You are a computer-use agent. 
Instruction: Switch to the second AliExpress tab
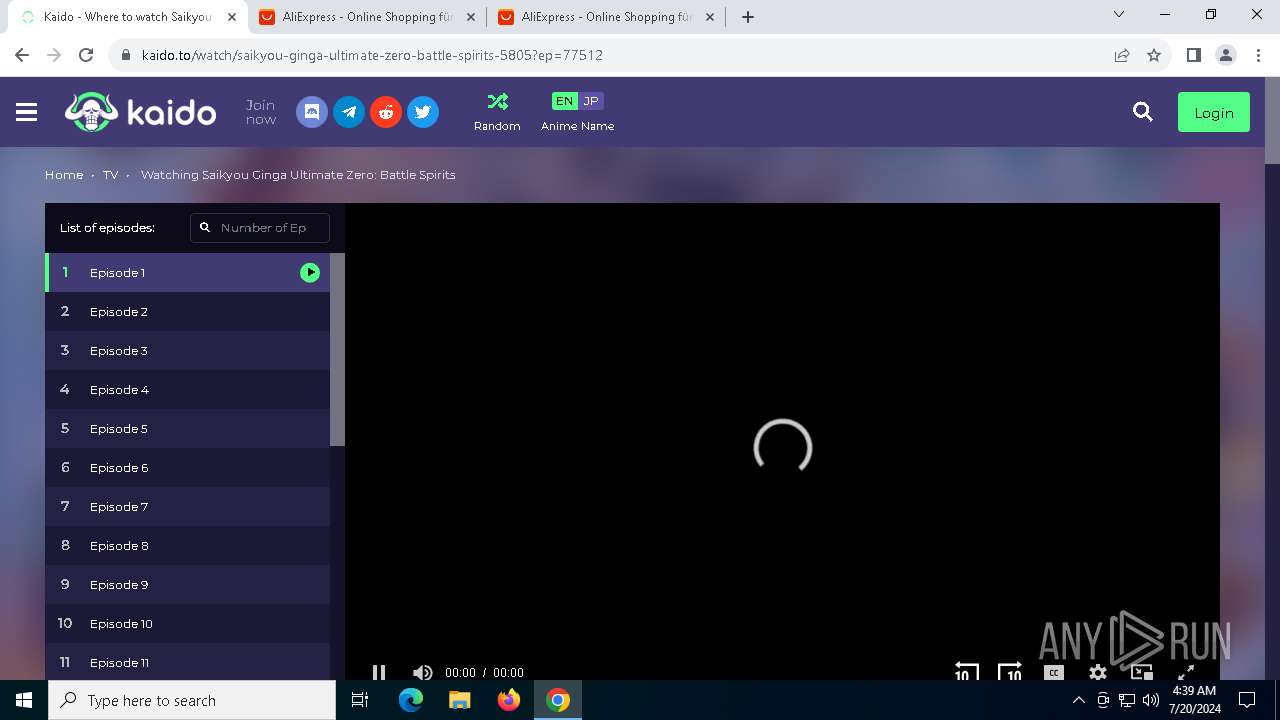coord(605,17)
